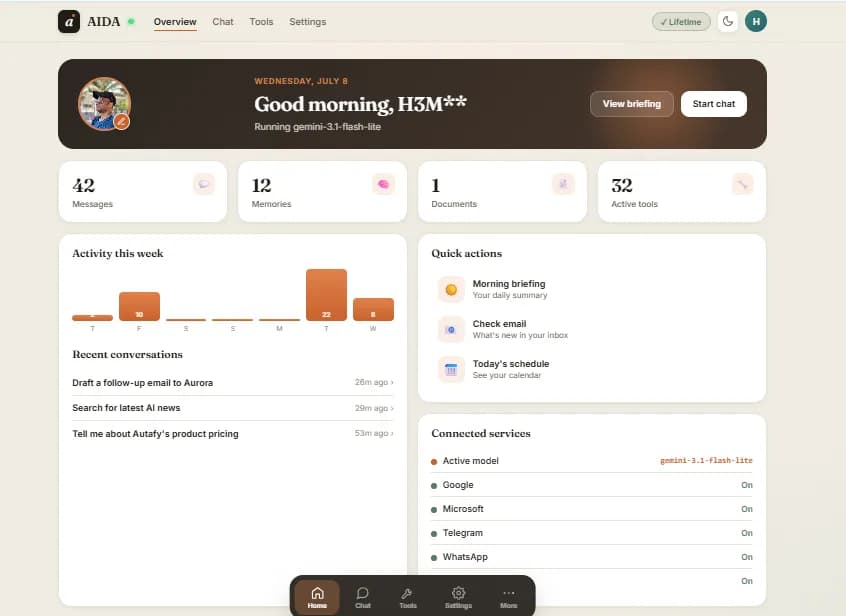Switch to the Chat tab in the header

click(223, 22)
